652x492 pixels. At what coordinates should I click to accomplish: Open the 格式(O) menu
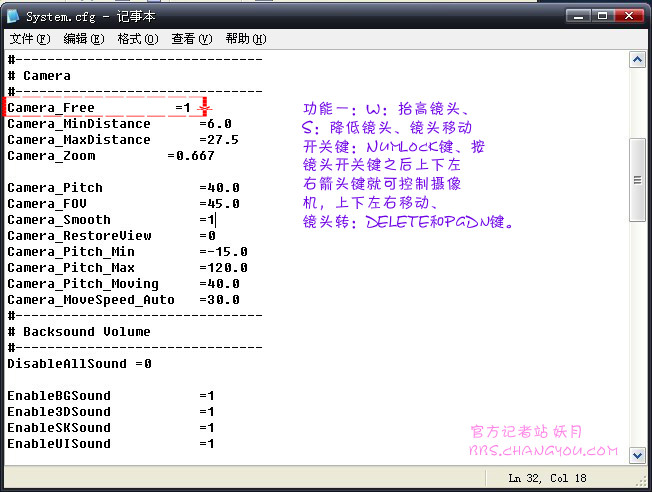click(137, 39)
